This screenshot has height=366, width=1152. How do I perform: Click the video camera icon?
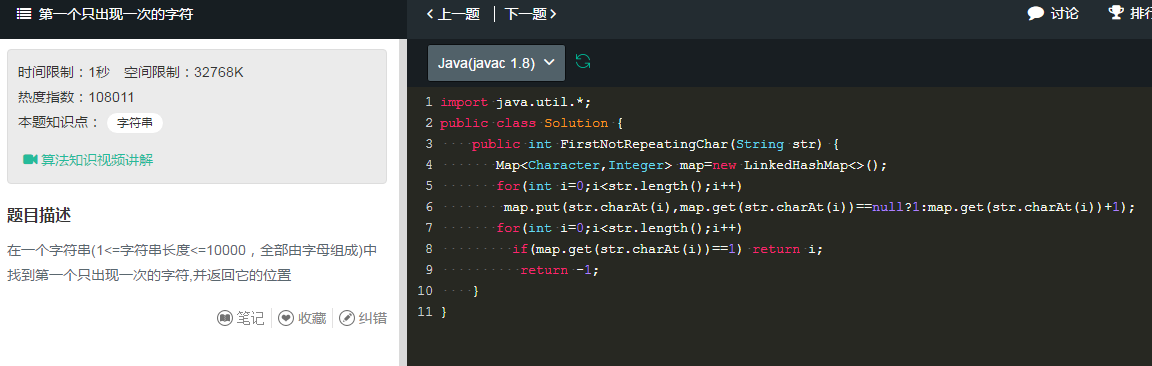click(30, 159)
